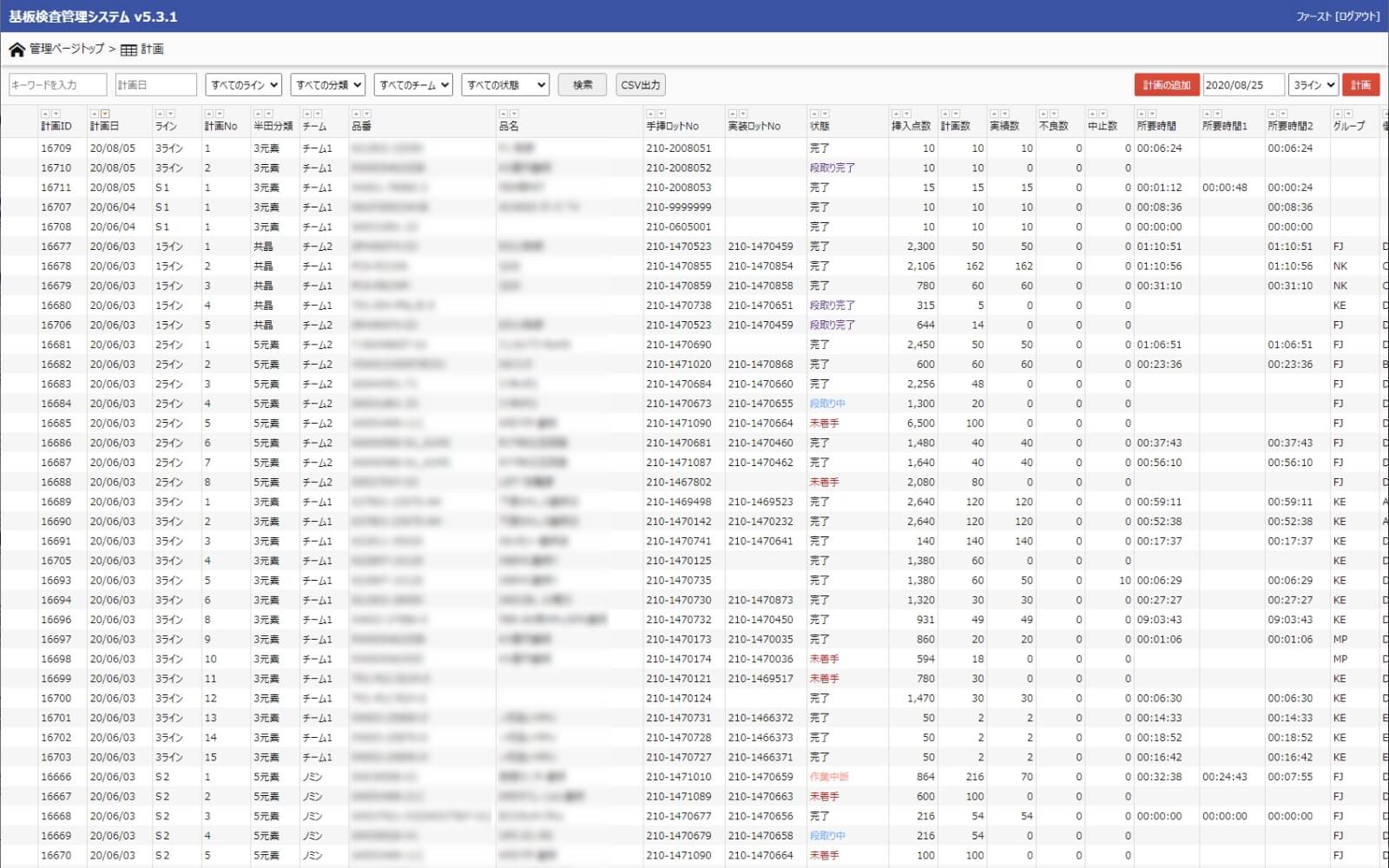Sort 所要時間1 column ascending
This screenshot has height=868, width=1389.
click(1207, 115)
